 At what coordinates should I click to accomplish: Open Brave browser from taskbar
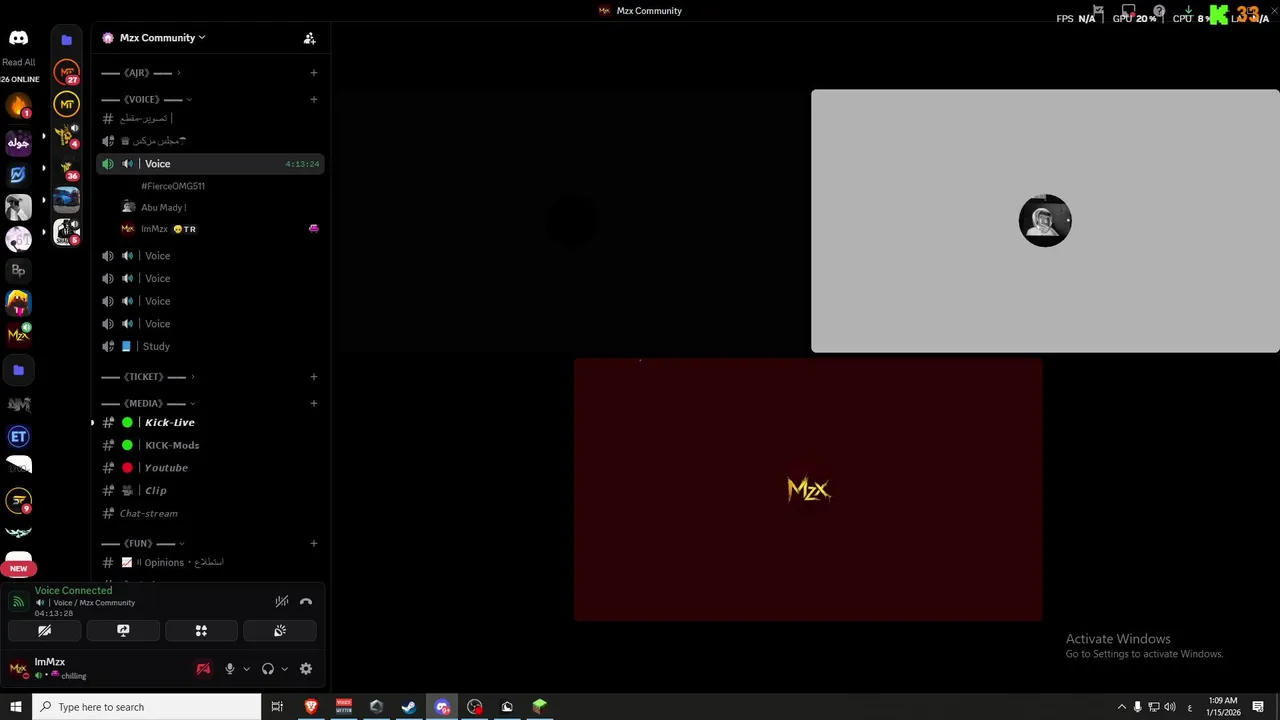point(311,707)
